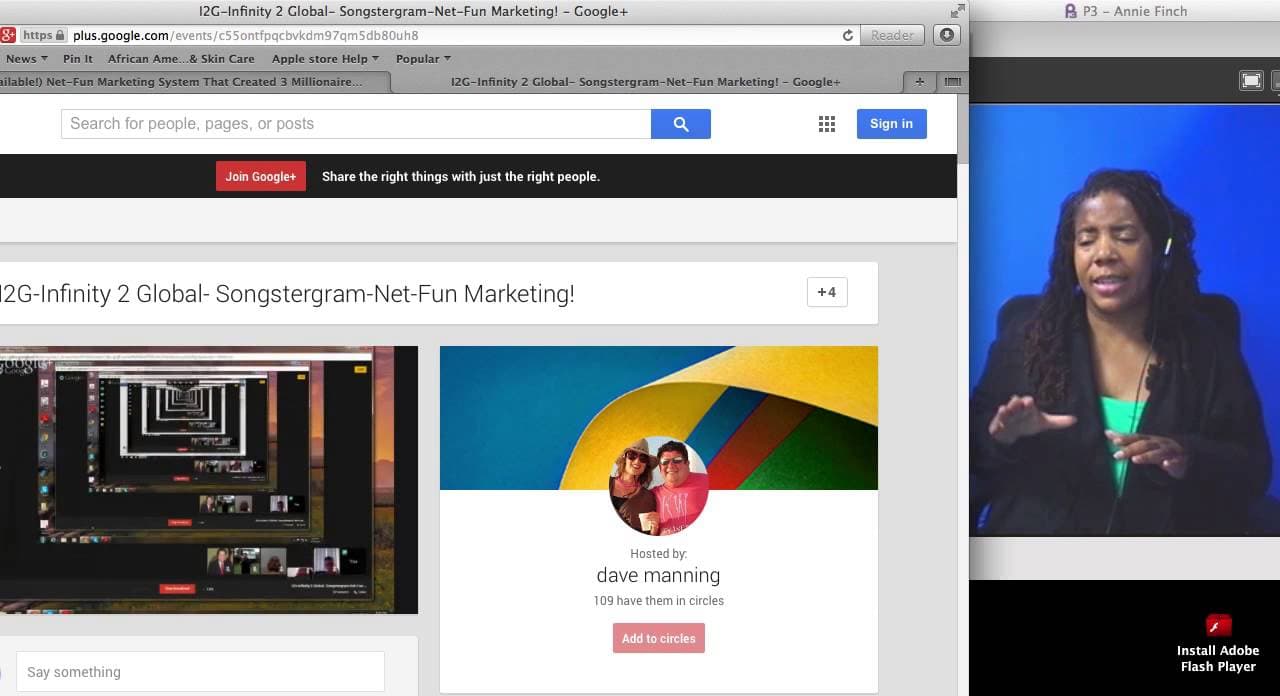Add a new tab with plus button

[919, 82]
